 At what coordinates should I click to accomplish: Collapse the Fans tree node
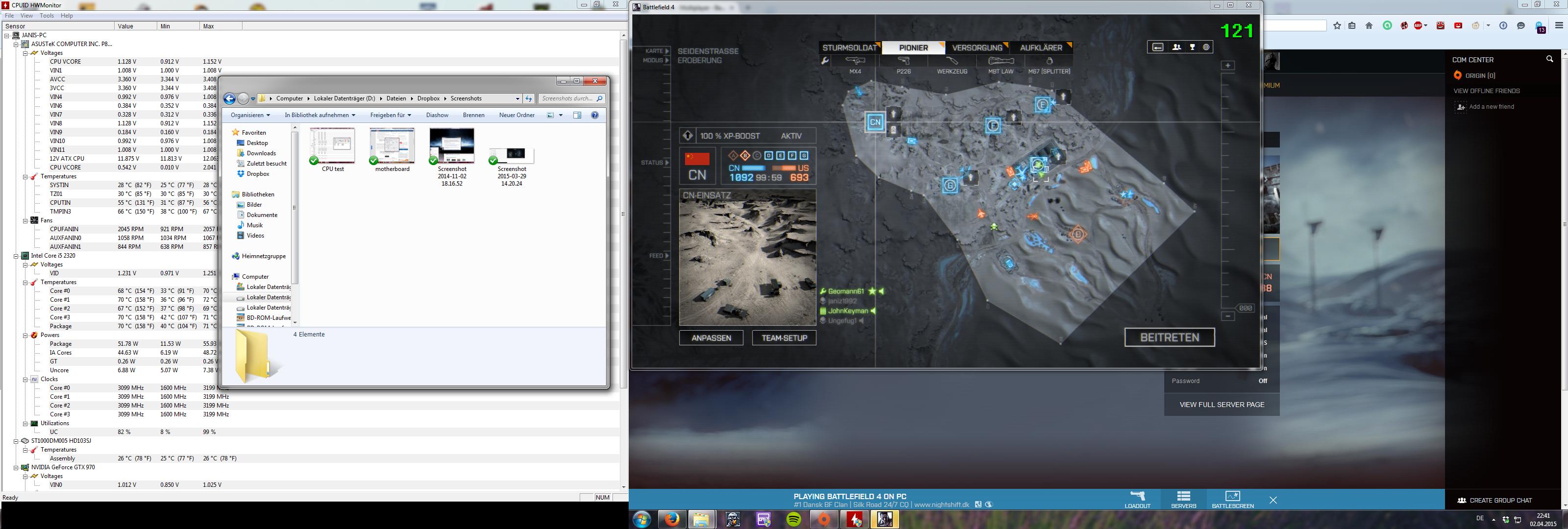25,221
